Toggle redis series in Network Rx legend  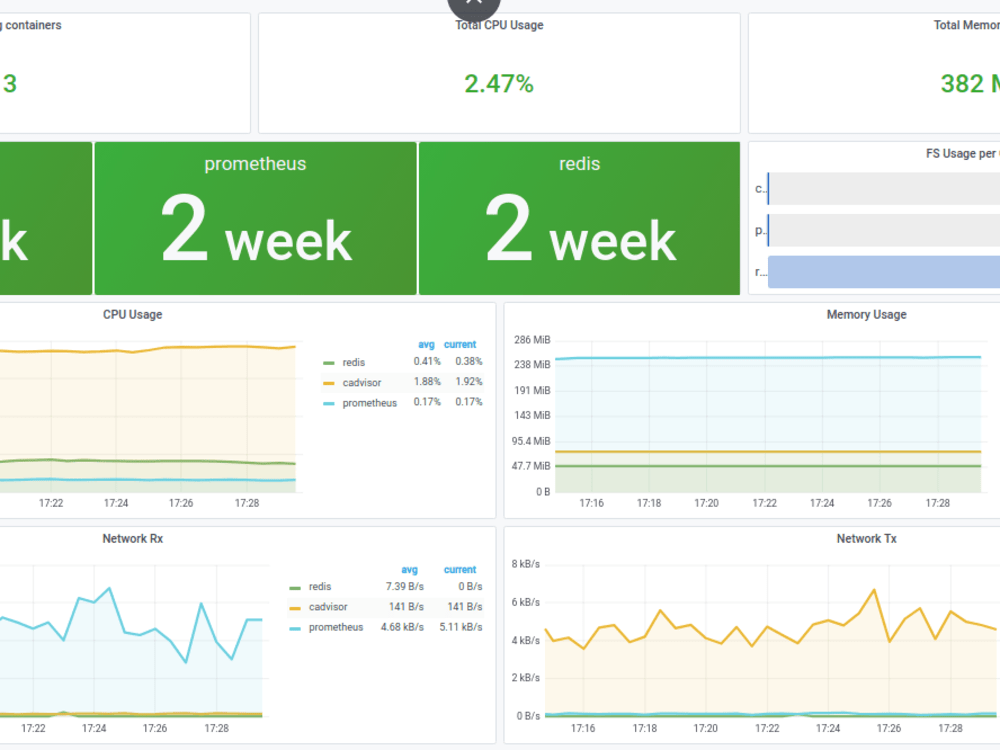pos(320,587)
